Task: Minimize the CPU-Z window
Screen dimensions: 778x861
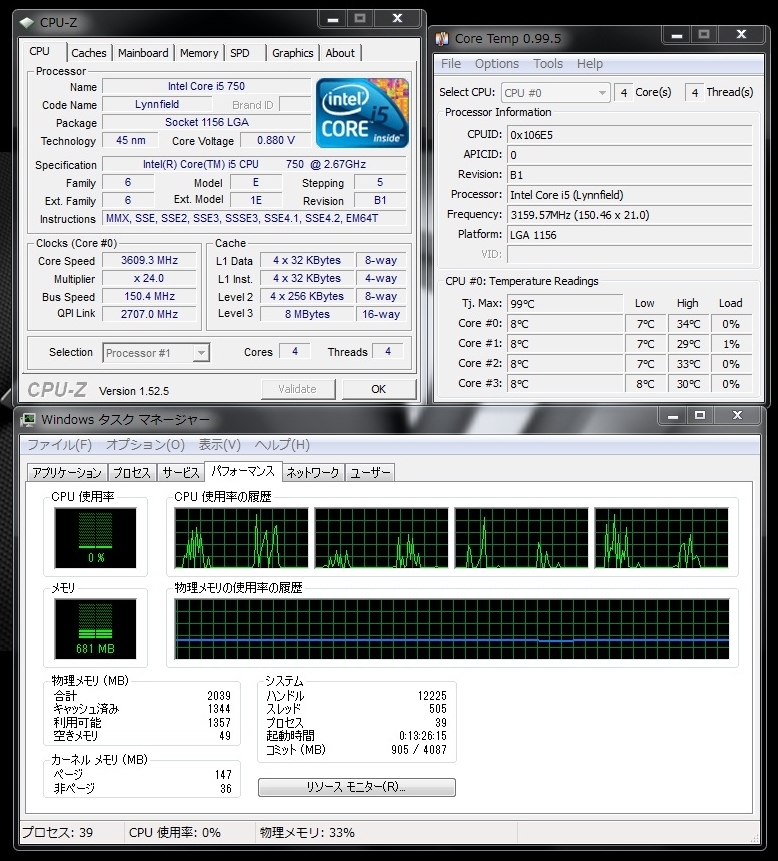Action: (333, 19)
